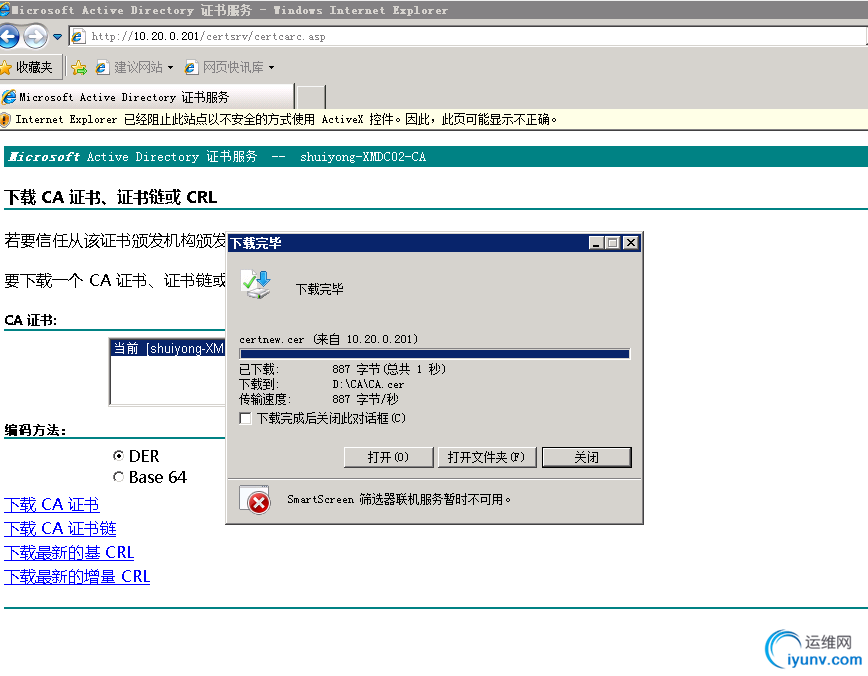
Task: Click the 关闭 button in download dialog
Action: pos(587,457)
